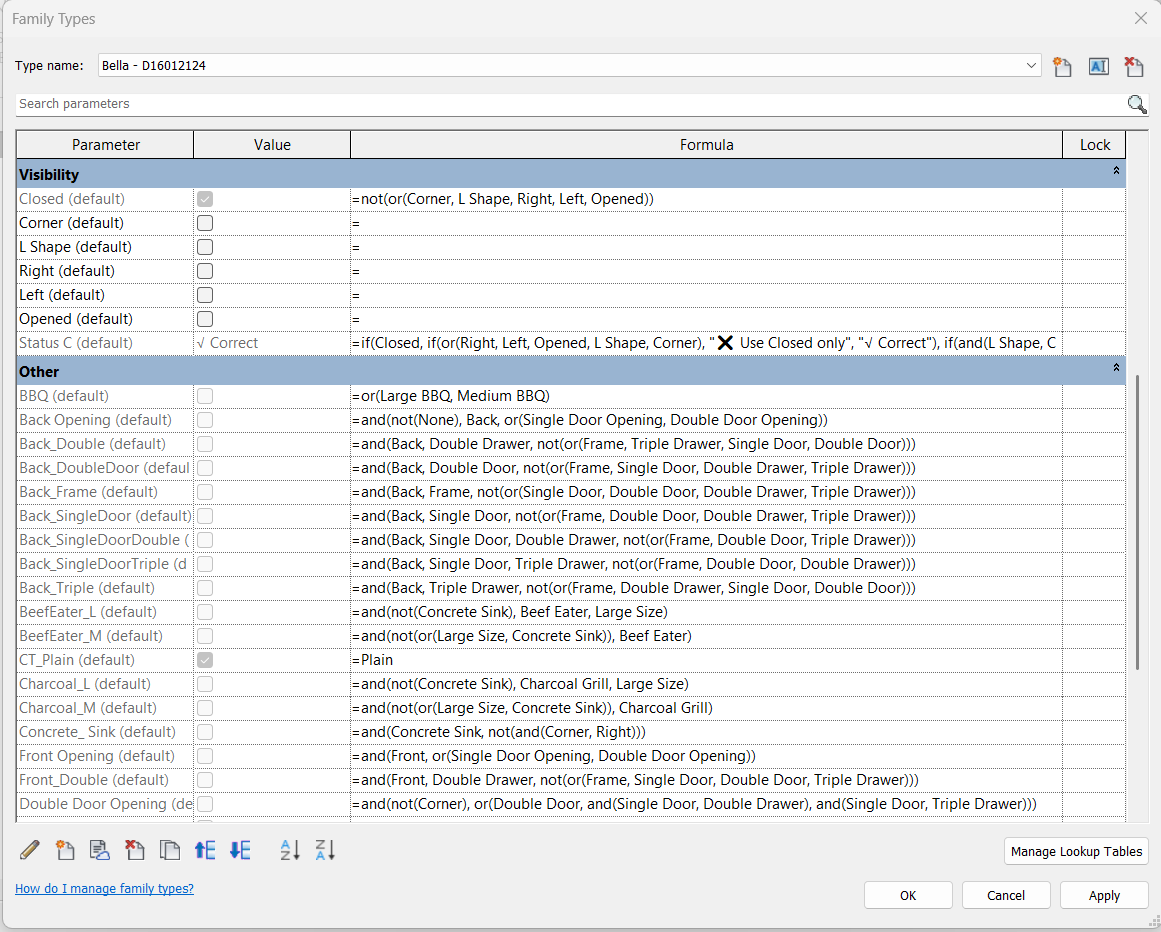Move parameter down with blue down-arrow icon
Viewport: 1161px width, 932px height.
tap(240, 850)
